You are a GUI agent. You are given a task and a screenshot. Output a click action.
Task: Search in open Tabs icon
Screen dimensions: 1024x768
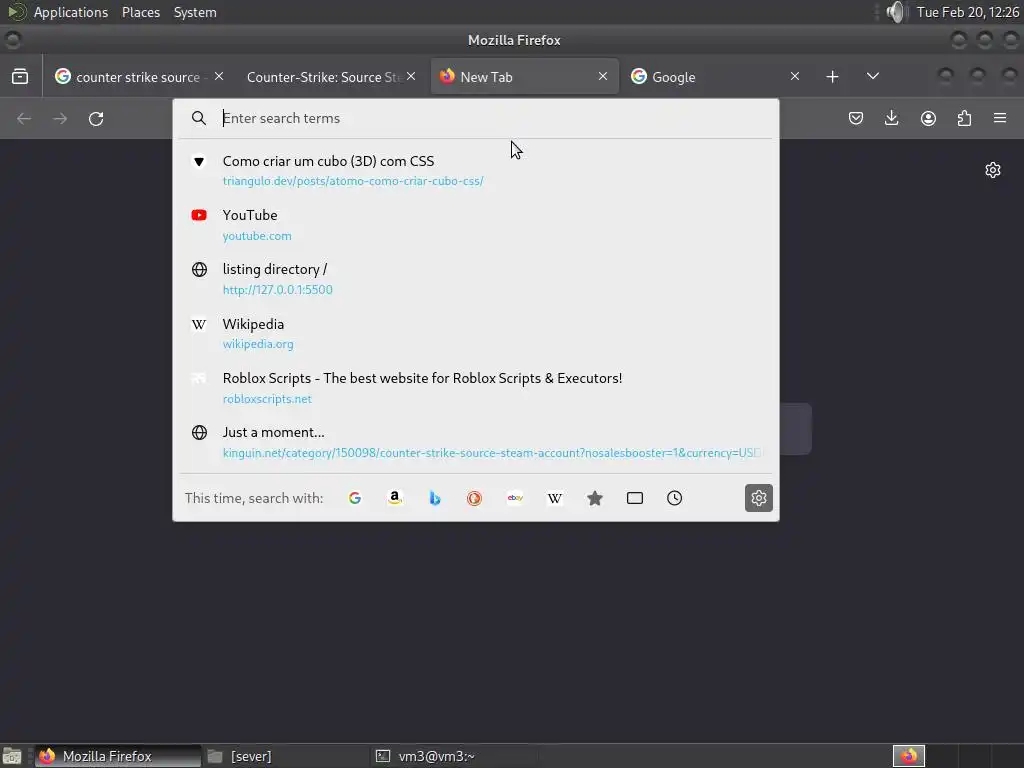(635, 498)
